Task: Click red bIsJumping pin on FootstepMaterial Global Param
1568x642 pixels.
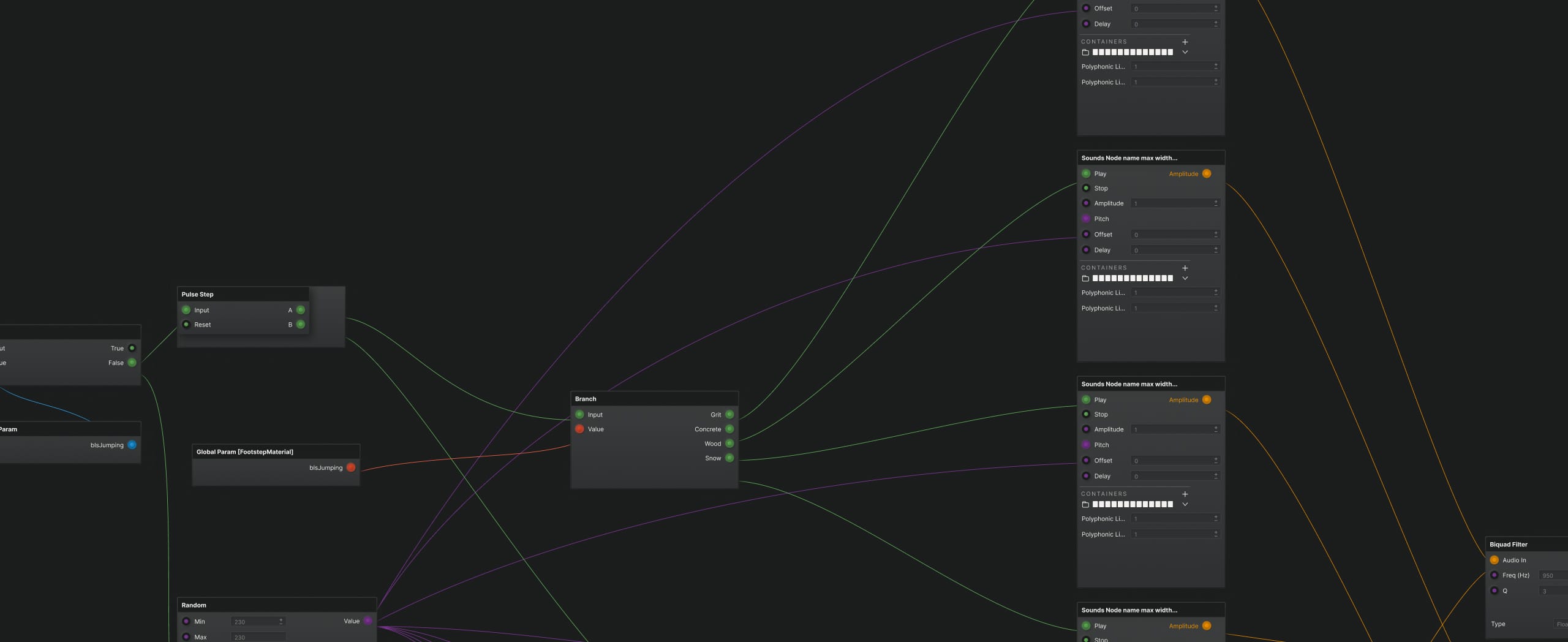Action: [x=351, y=467]
